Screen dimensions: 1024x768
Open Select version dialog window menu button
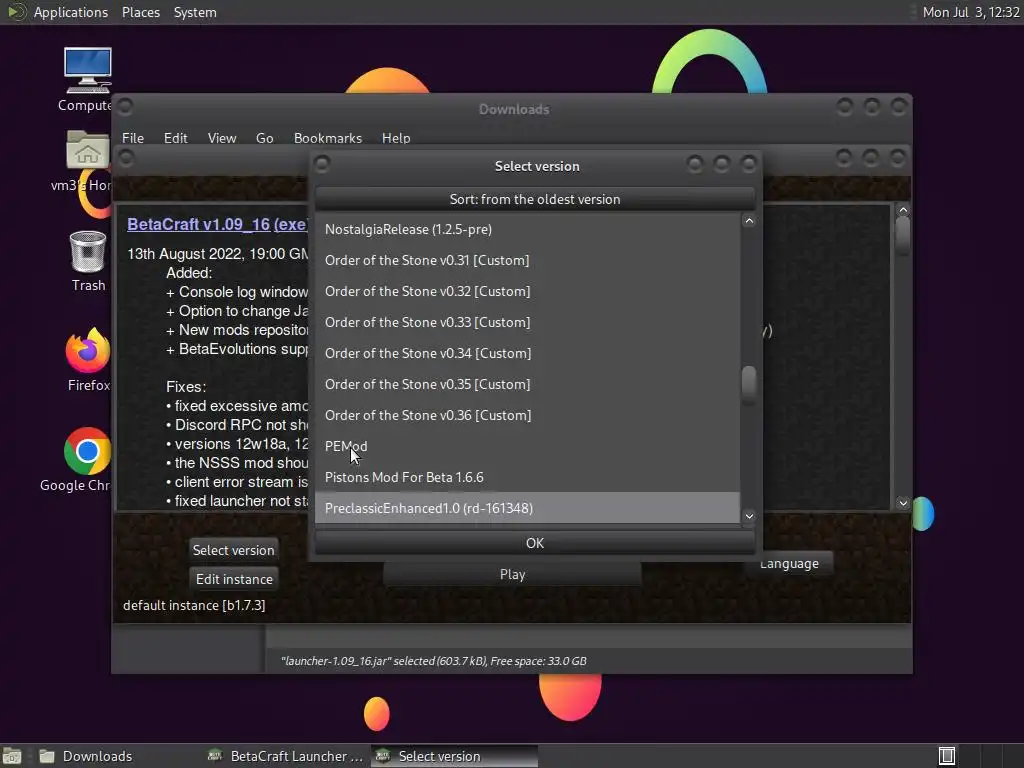pos(322,163)
